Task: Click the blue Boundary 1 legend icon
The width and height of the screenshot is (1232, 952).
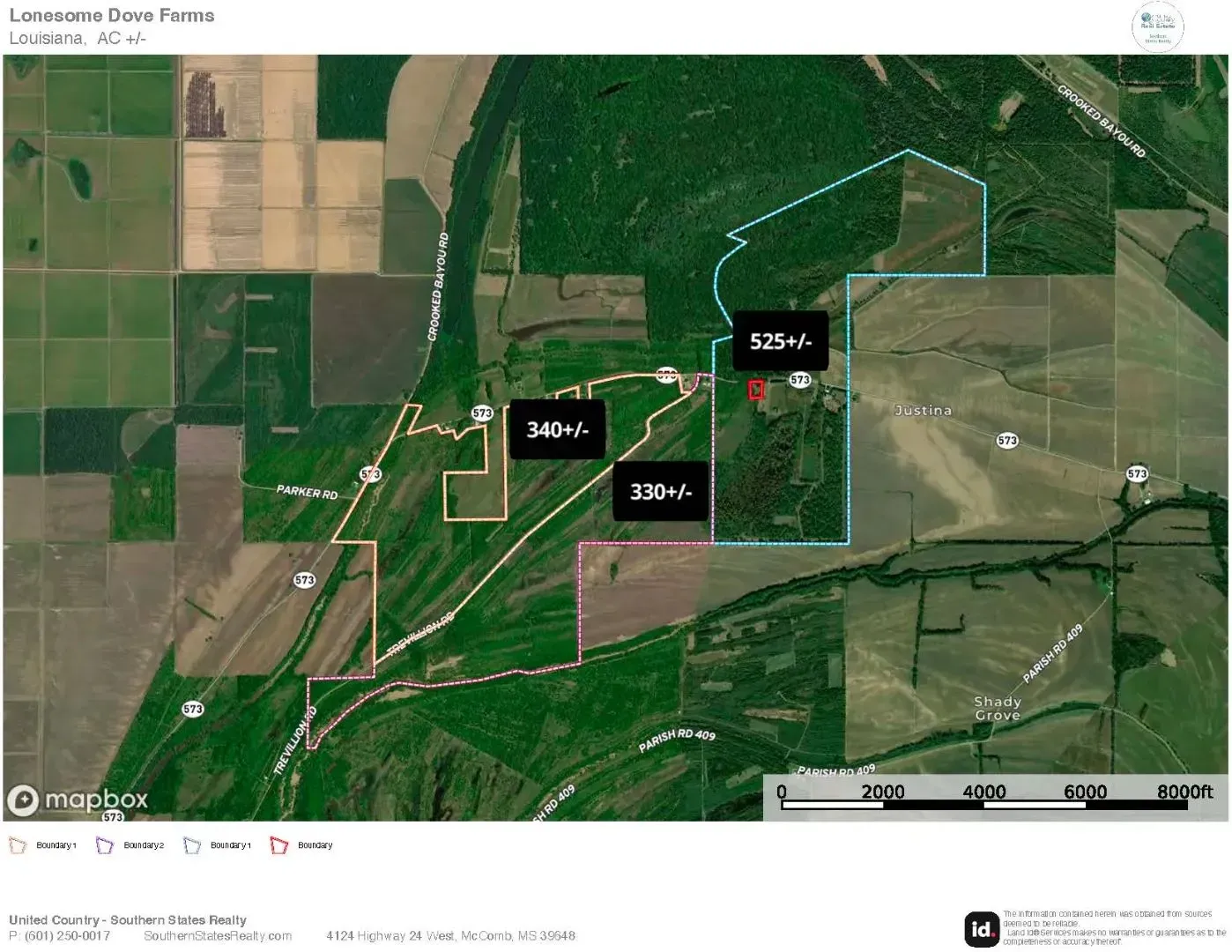Action: click(x=192, y=845)
